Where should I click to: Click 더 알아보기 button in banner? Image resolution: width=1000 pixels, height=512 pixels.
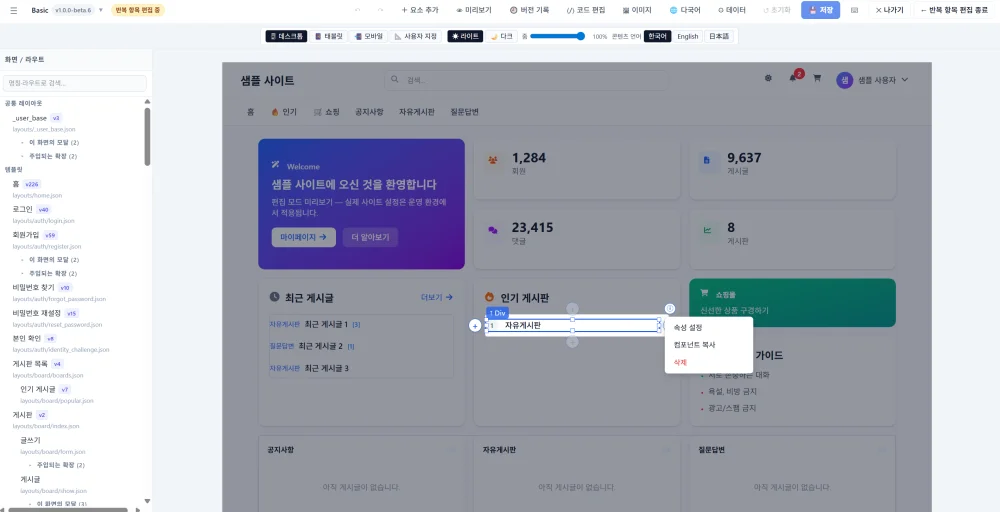(371, 237)
